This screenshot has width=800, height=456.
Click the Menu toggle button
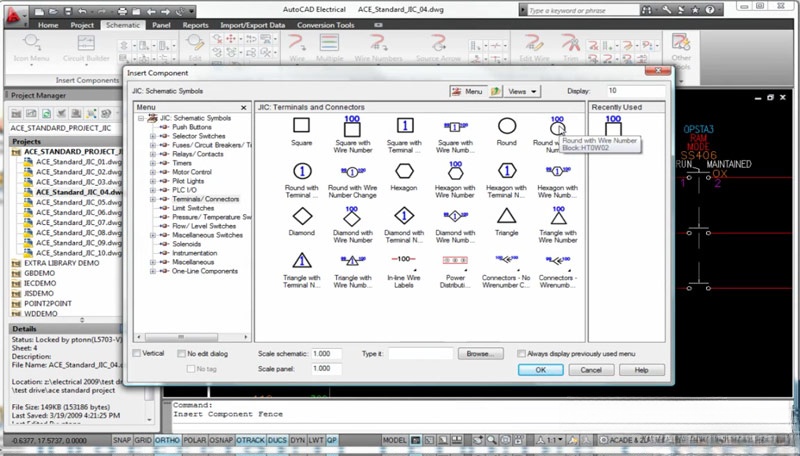click(x=468, y=91)
